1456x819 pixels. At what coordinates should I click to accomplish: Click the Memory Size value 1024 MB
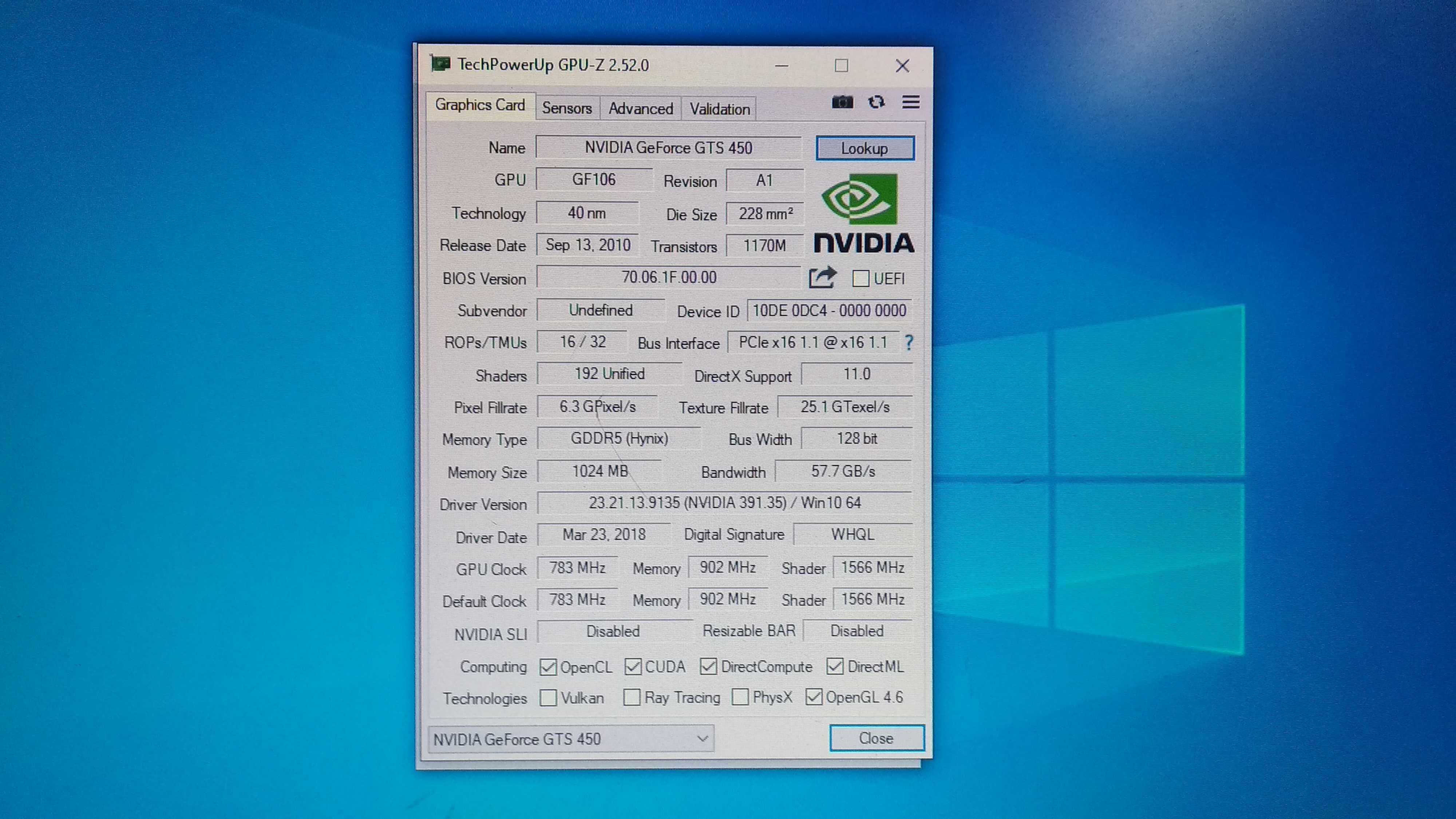(x=600, y=471)
